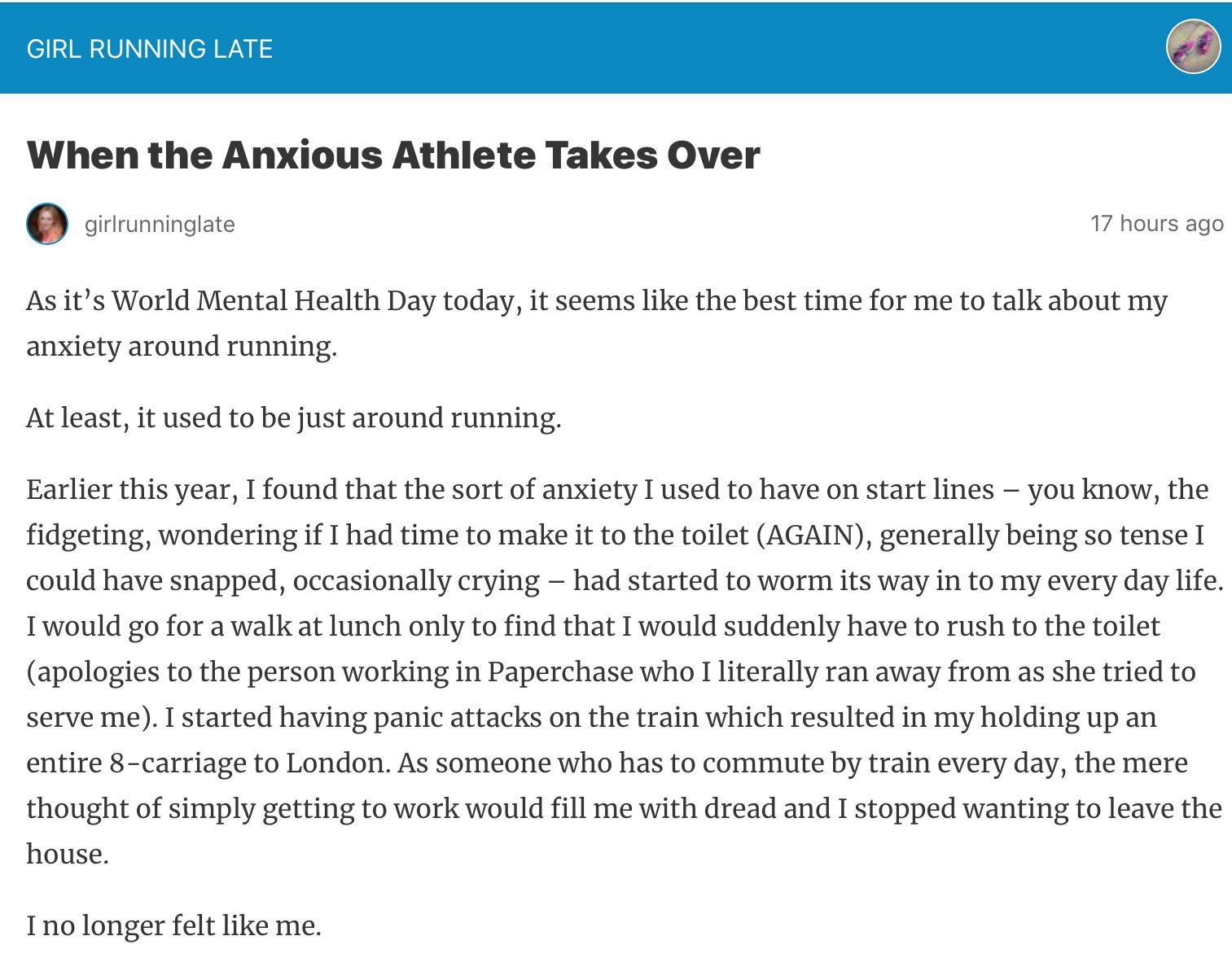Select the timestamp text on the right

coord(1156,225)
